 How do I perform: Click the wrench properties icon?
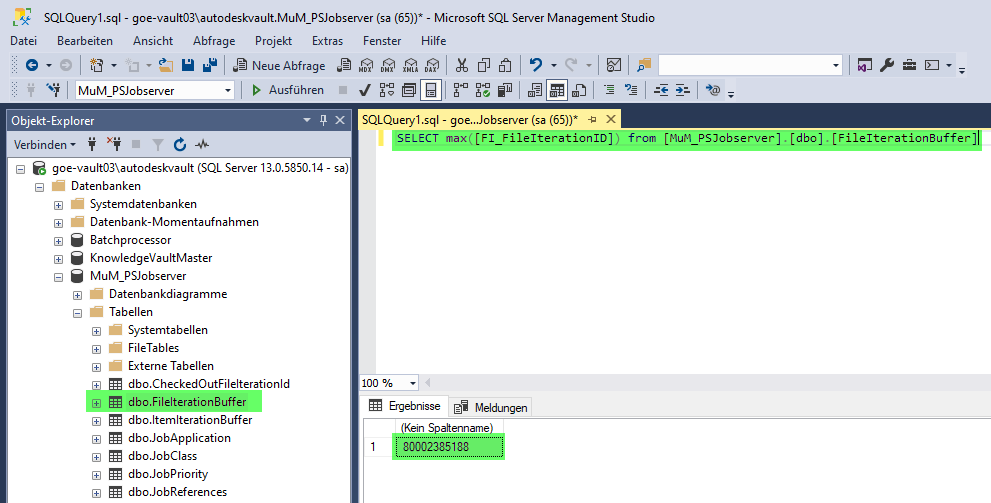click(887, 65)
